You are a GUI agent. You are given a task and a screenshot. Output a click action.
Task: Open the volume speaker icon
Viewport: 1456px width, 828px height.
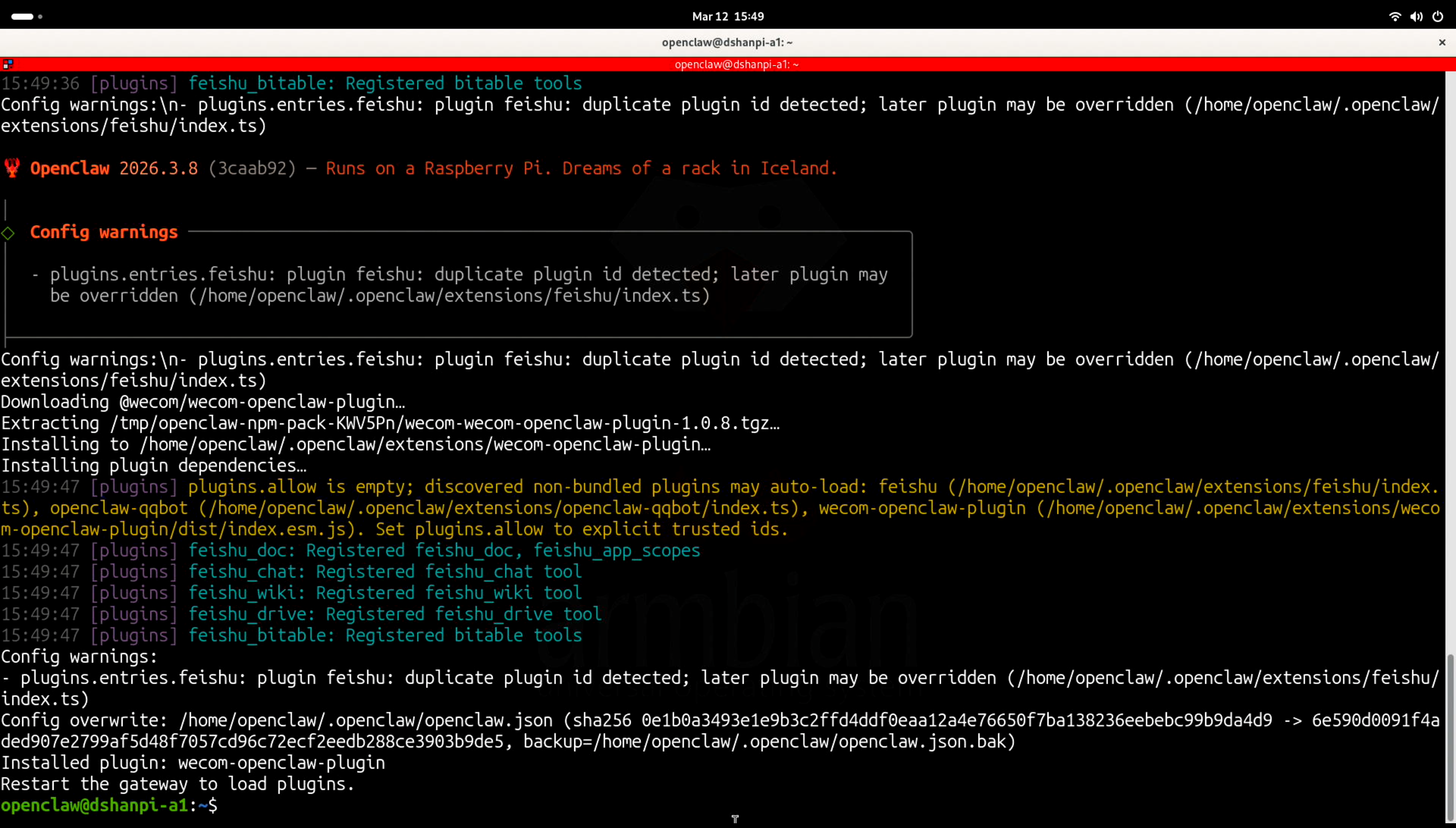coord(1416,16)
